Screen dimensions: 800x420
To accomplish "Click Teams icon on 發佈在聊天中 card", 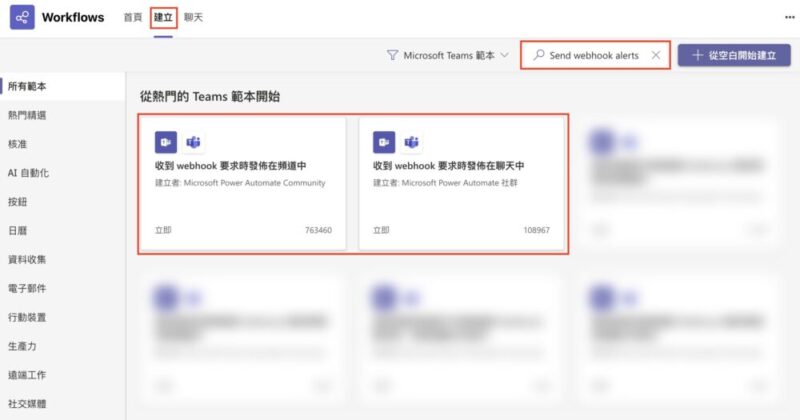I will [411, 142].
